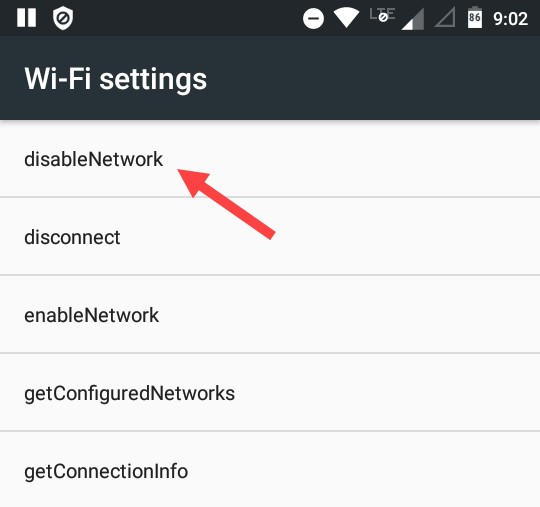This screenshot has width=540, height=507.
Task: Tap the first cellular signal icon
Action: point(413,19)
